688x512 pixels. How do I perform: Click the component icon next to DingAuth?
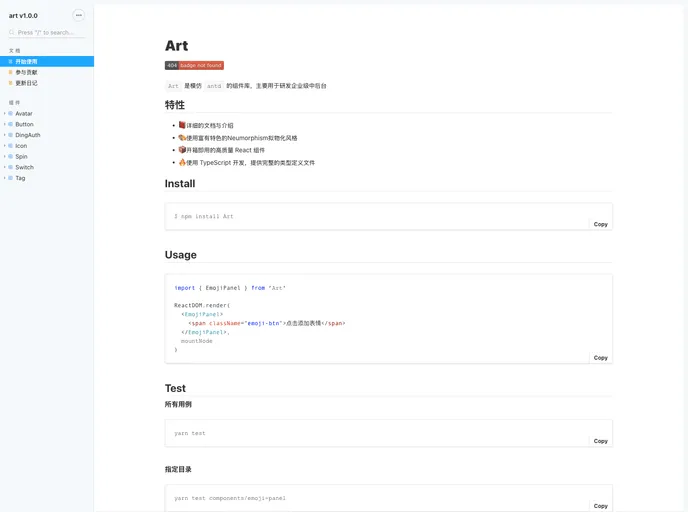click(x=11, y=135)
